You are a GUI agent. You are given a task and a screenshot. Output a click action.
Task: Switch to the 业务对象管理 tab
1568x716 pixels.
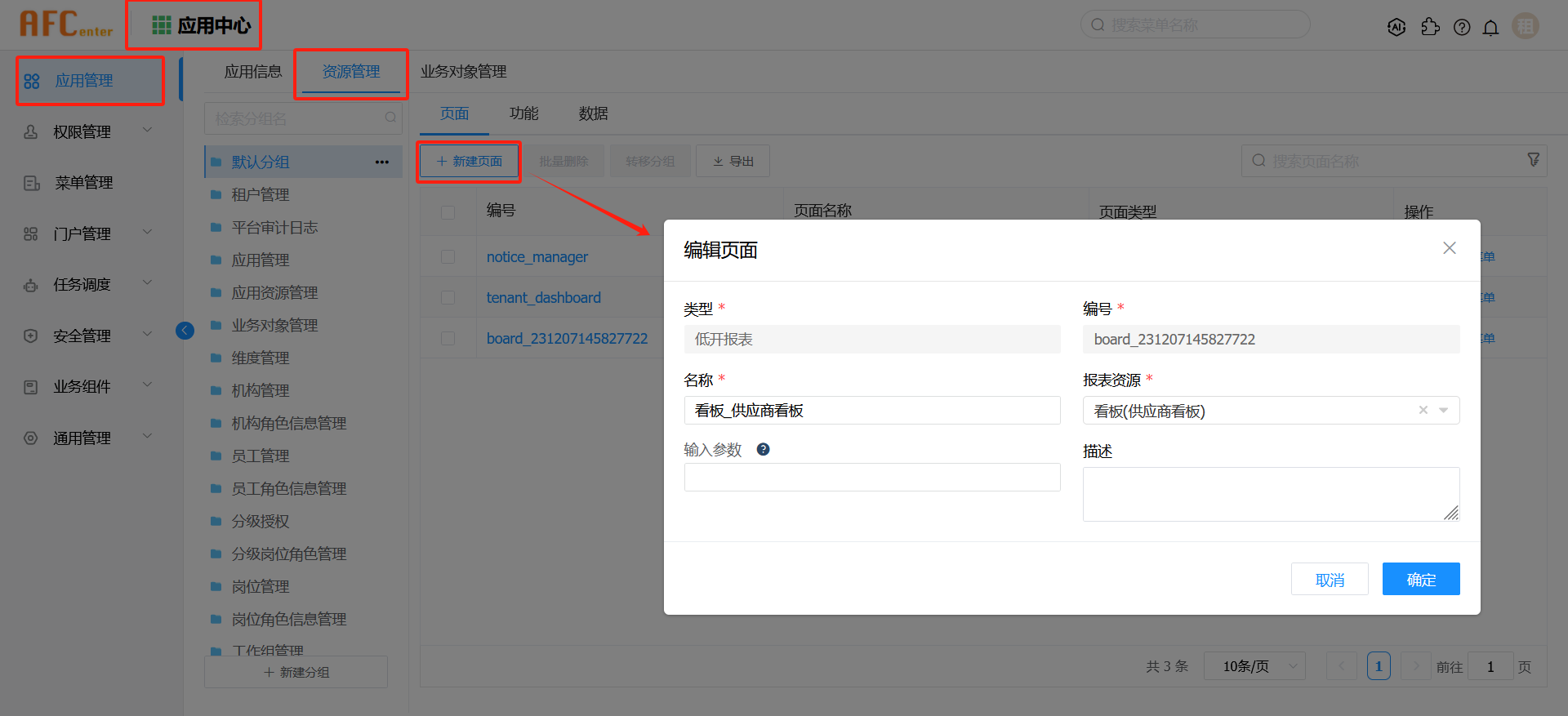pos(463,72)
